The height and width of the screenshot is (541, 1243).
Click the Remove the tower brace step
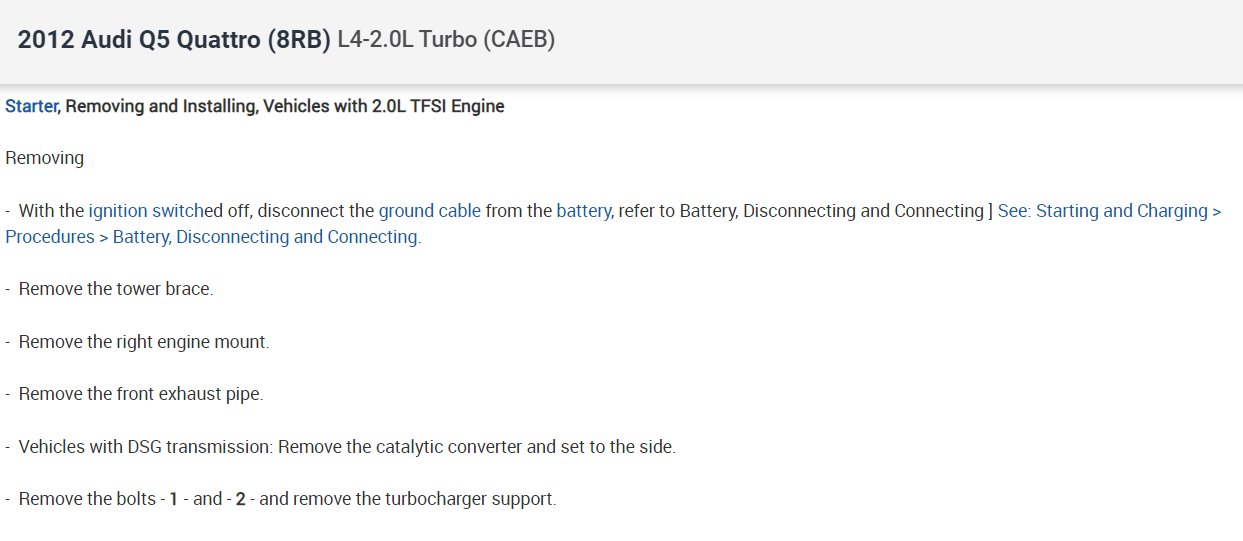[x=115, y=289]
